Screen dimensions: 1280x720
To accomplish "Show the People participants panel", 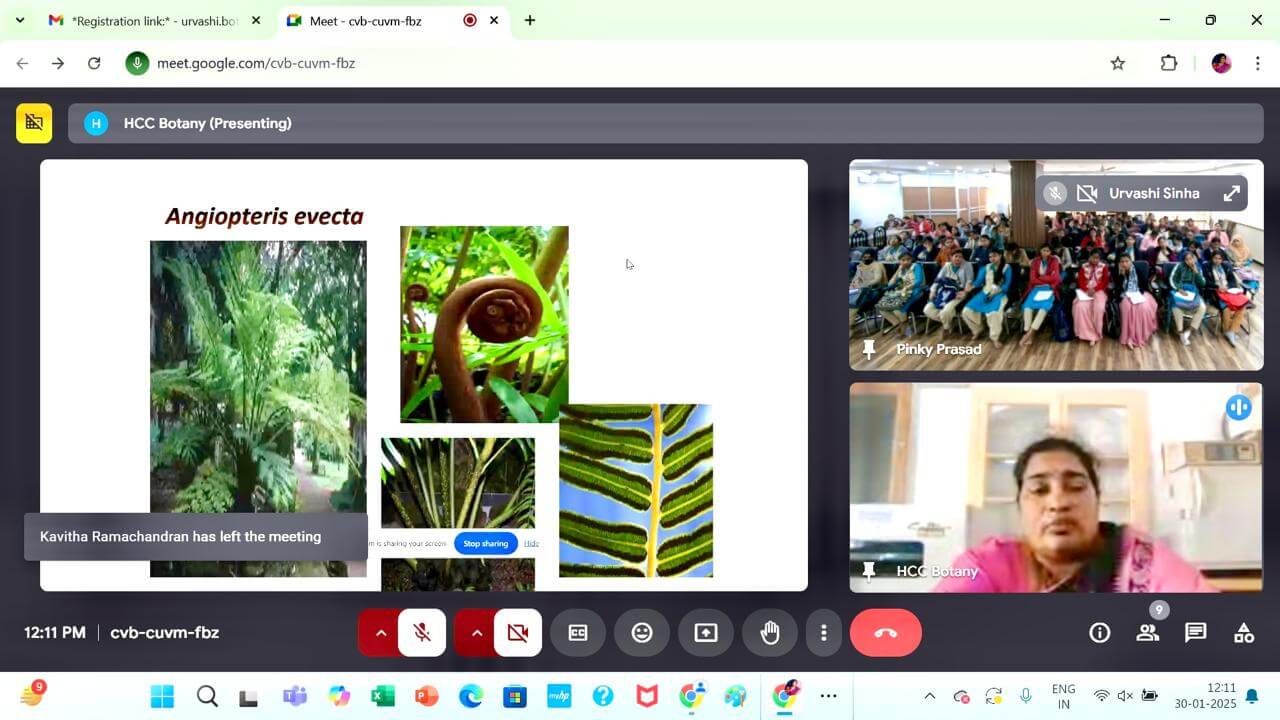I will (1147, 633).
